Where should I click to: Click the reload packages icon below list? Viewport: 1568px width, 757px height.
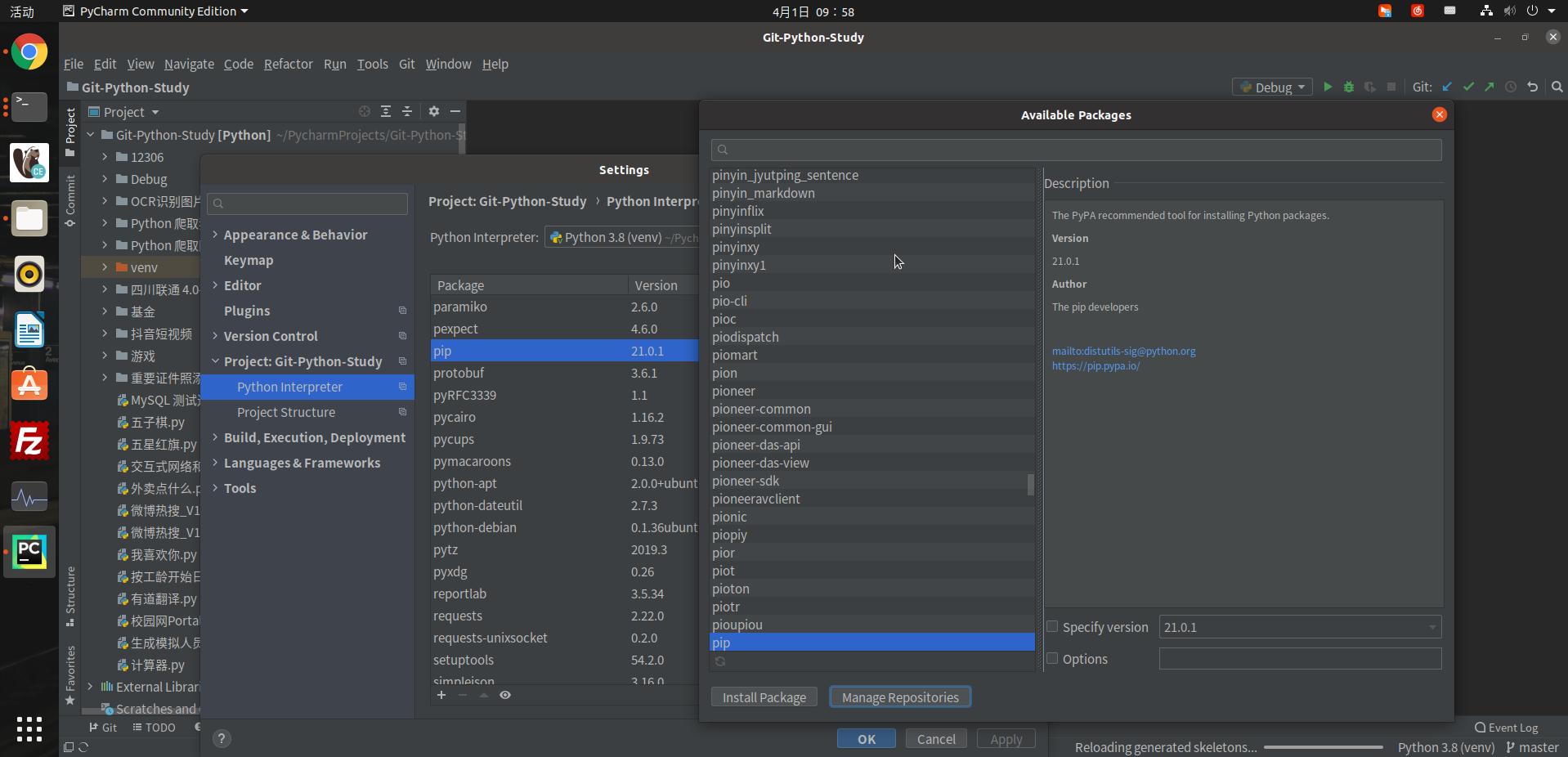(x=720, y=661)
